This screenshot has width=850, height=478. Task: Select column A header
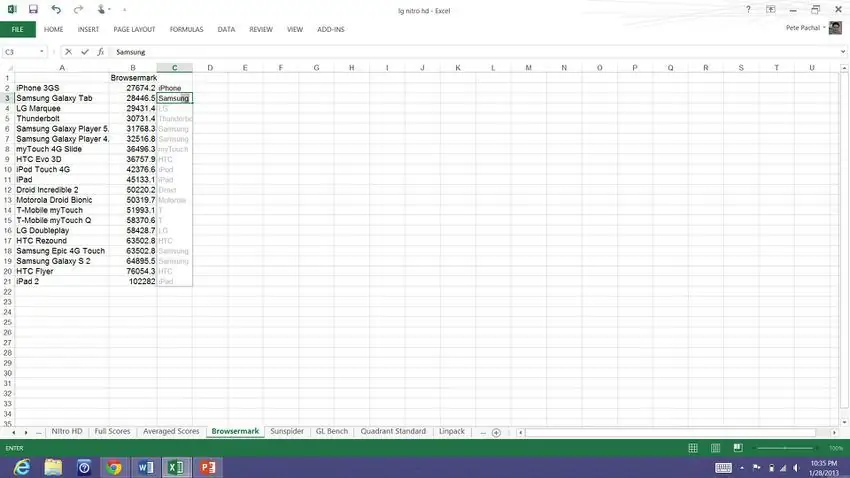(x=62, y=68)
